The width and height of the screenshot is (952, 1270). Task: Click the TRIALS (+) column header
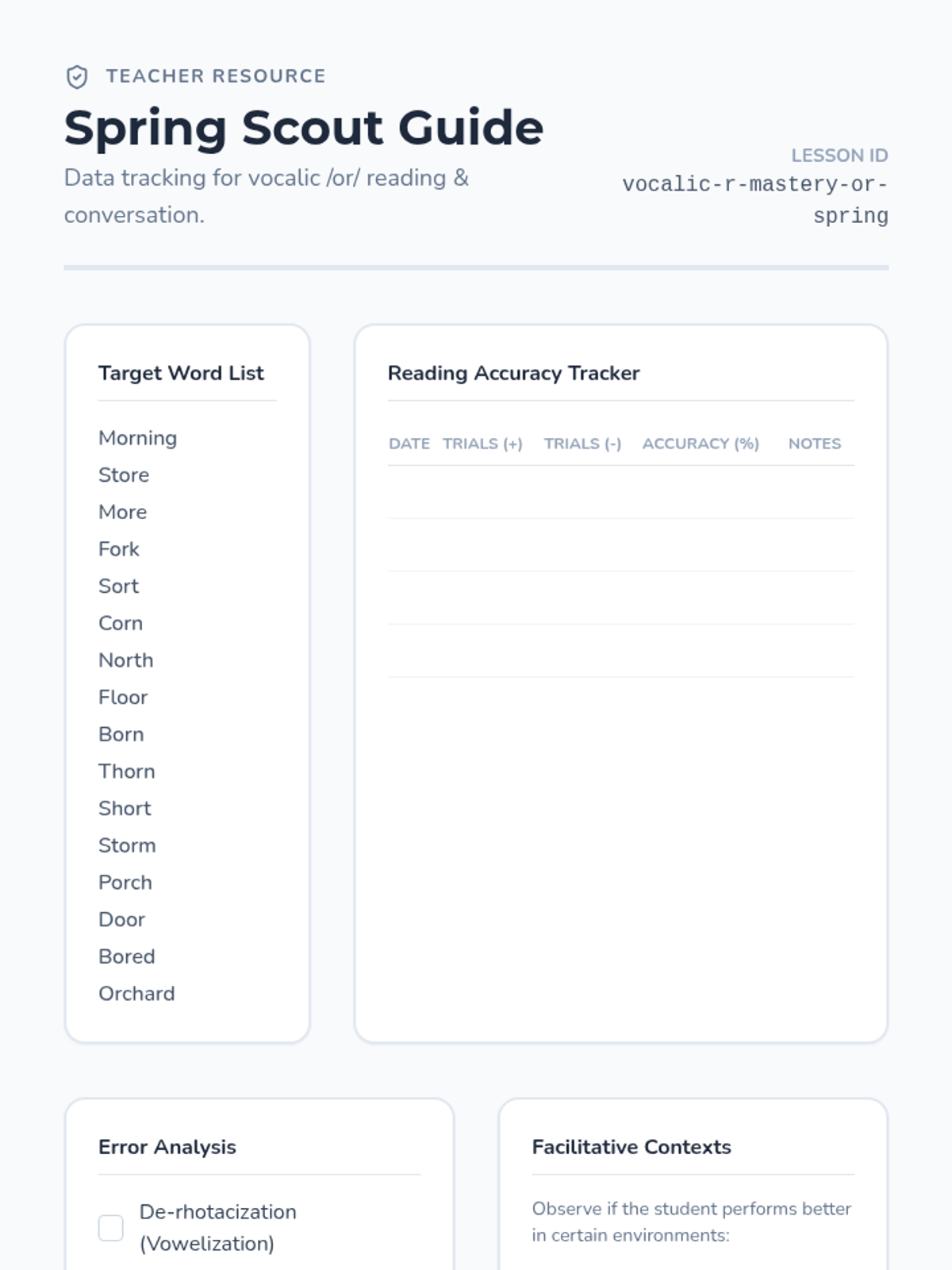tap(482, 444)
